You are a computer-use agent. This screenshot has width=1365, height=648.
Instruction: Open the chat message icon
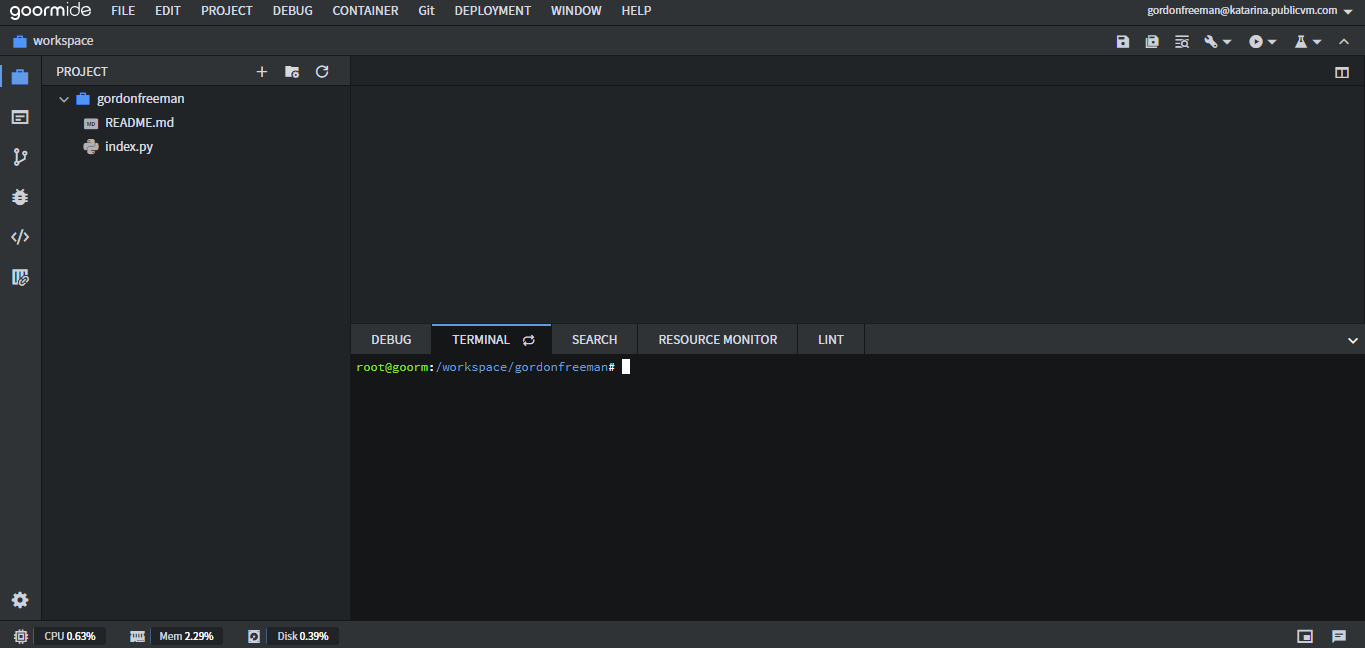[x=1339, y=636]
